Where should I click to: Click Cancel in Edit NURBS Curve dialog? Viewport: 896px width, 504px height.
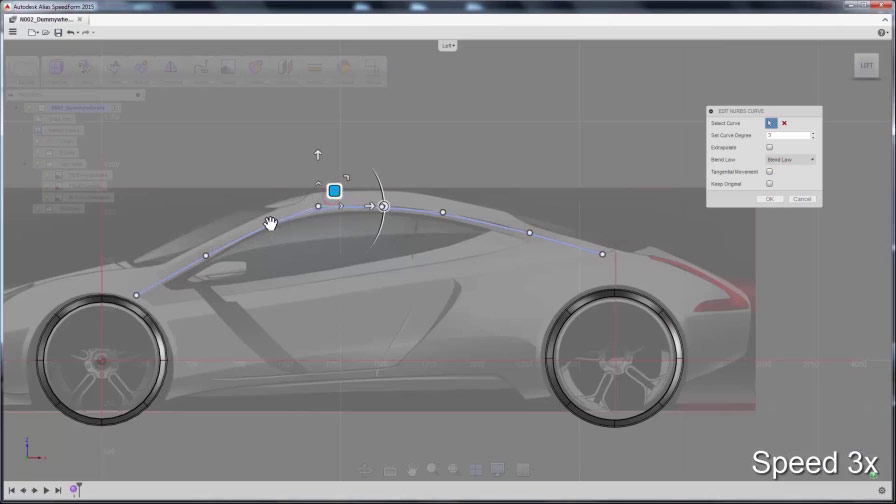pos(802,199)
